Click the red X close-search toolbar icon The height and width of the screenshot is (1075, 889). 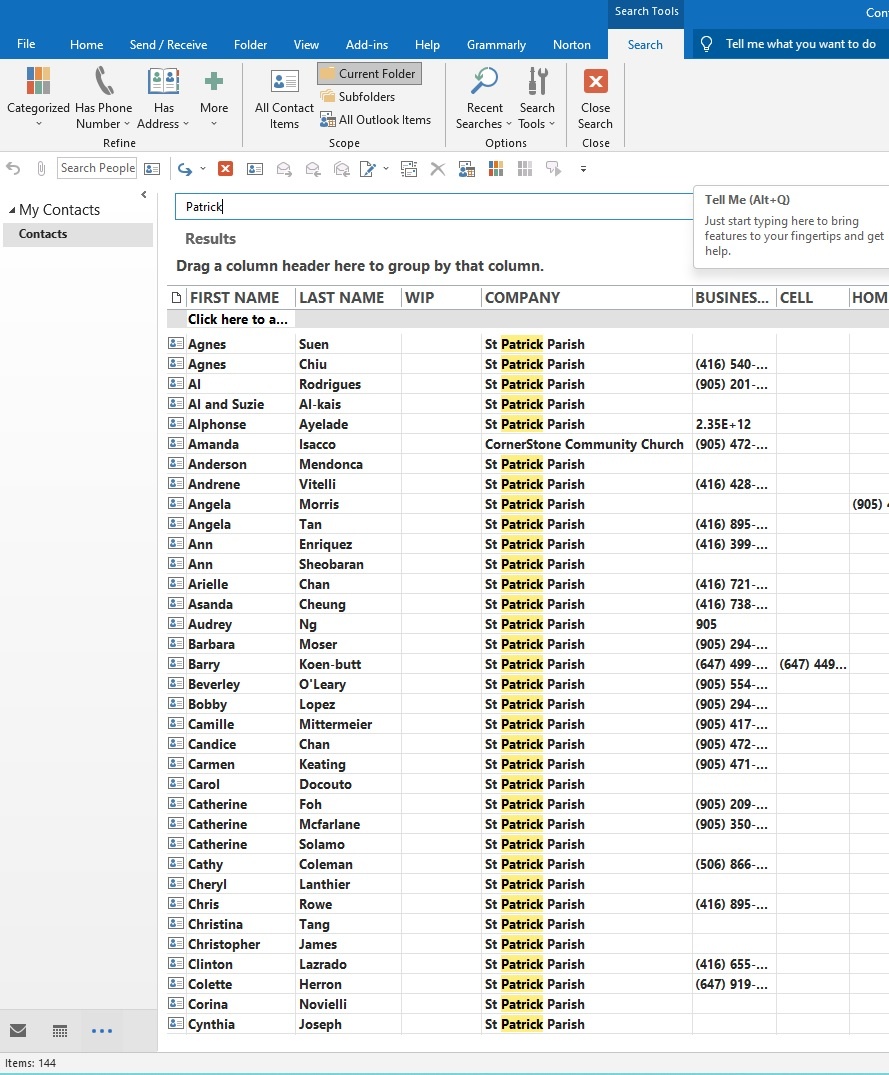[x=225, y=169]
